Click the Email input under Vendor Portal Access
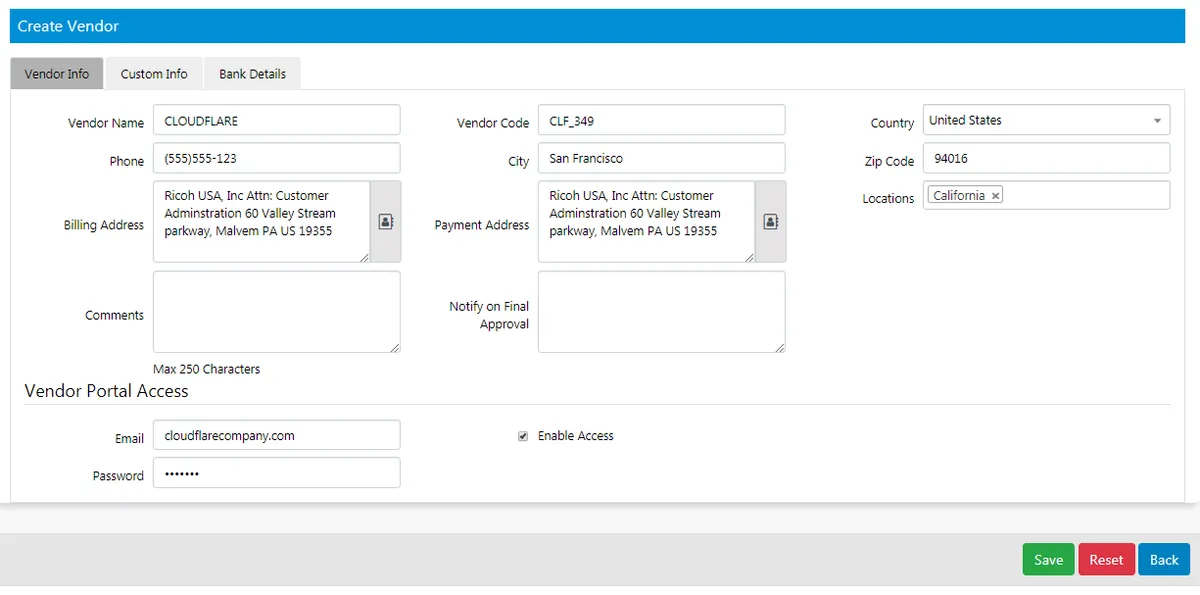 pyautogui.click(x=277, y=435)
